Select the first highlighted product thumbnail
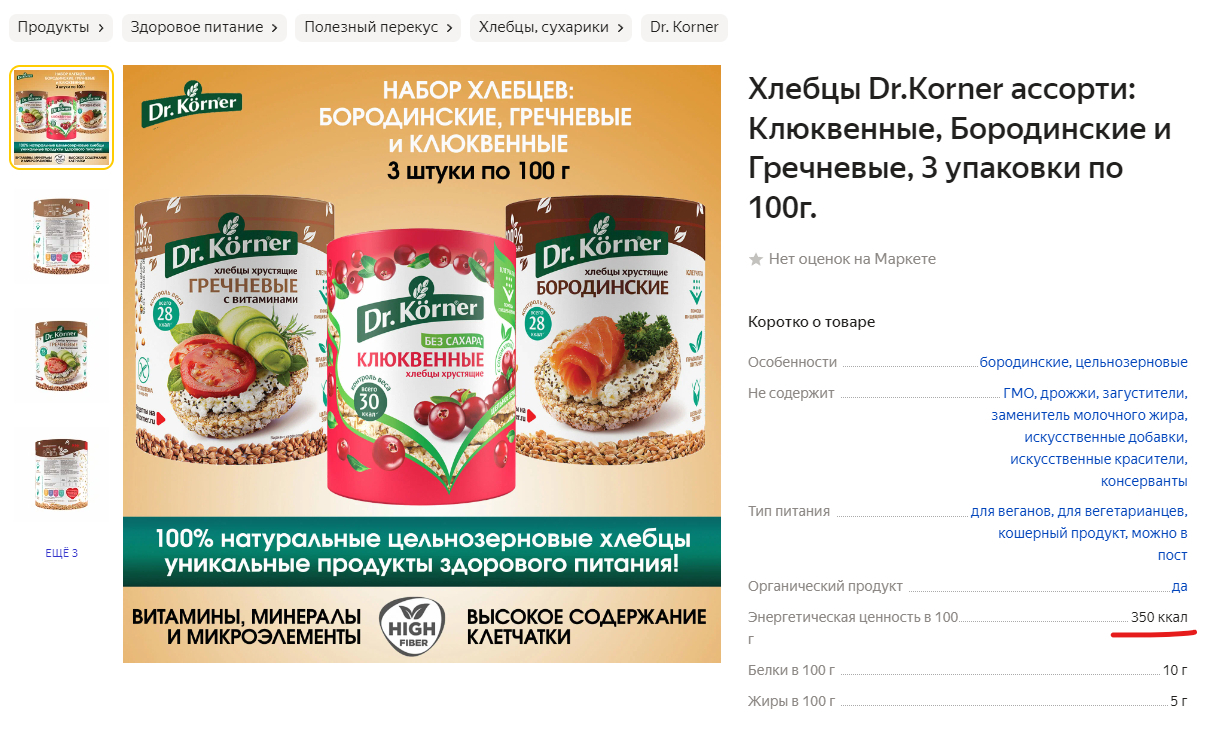This screenshot has height=729, width=1215. [61, 117]
